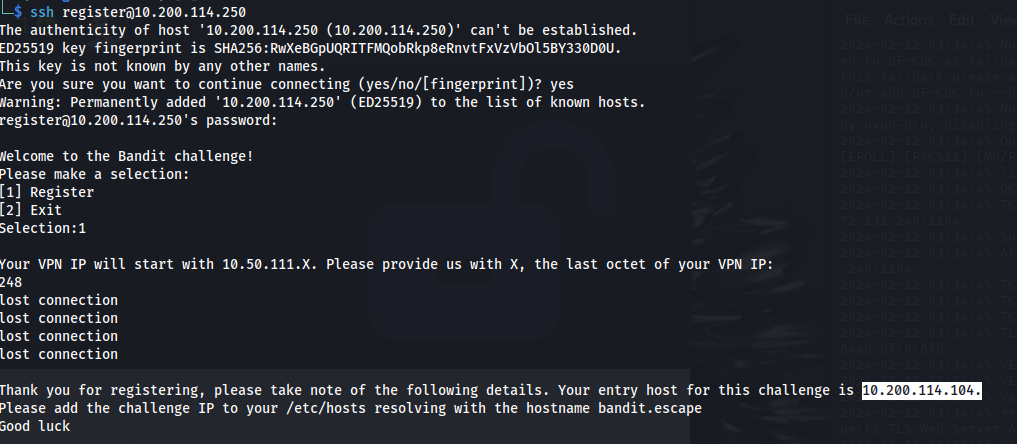Click the 'Permanently added' warning line

coord(322,102)
